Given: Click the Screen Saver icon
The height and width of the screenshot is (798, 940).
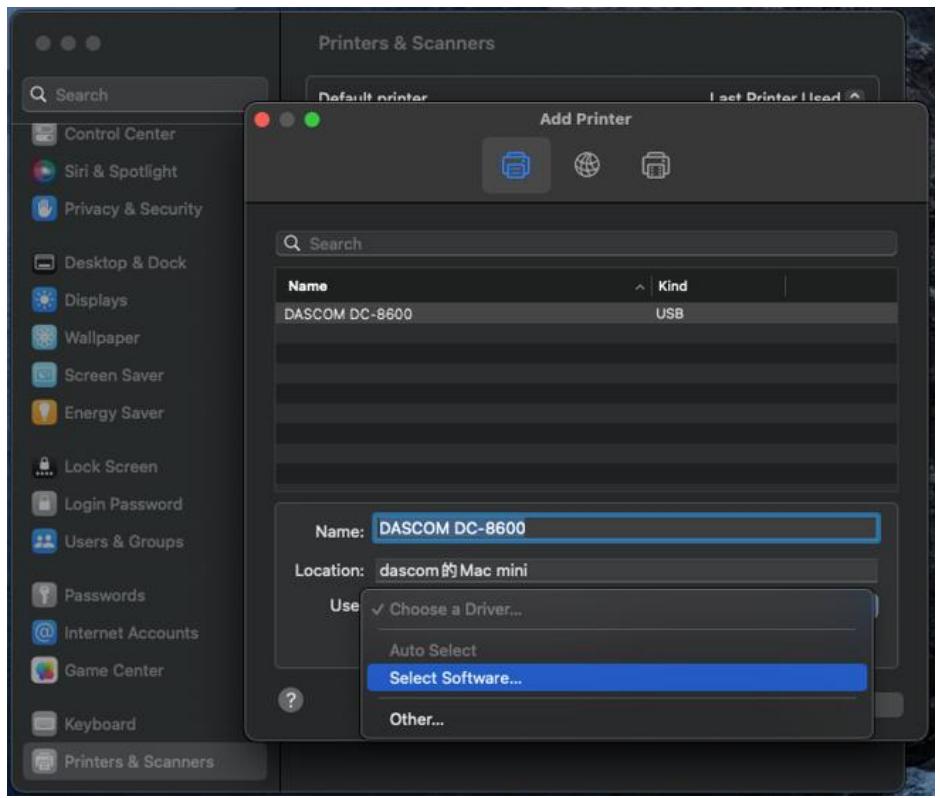Looking at the screenshot, I should [x=44, y=375].
